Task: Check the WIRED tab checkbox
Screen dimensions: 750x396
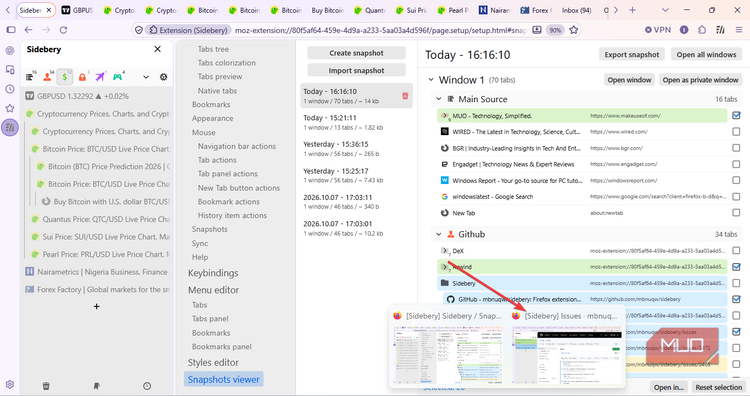Action: (736, 132)
